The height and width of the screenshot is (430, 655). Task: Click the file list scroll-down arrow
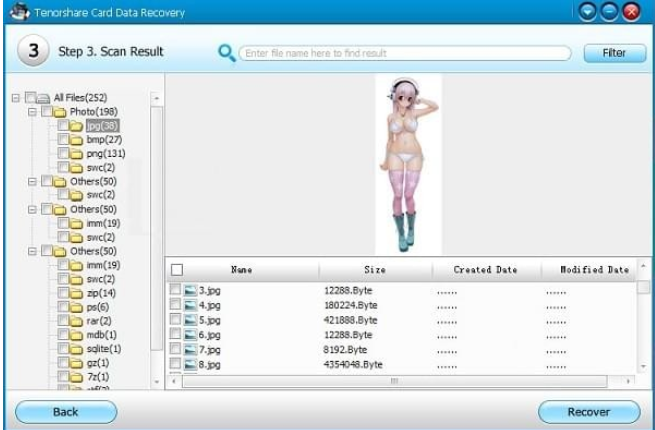pos(643,366)
